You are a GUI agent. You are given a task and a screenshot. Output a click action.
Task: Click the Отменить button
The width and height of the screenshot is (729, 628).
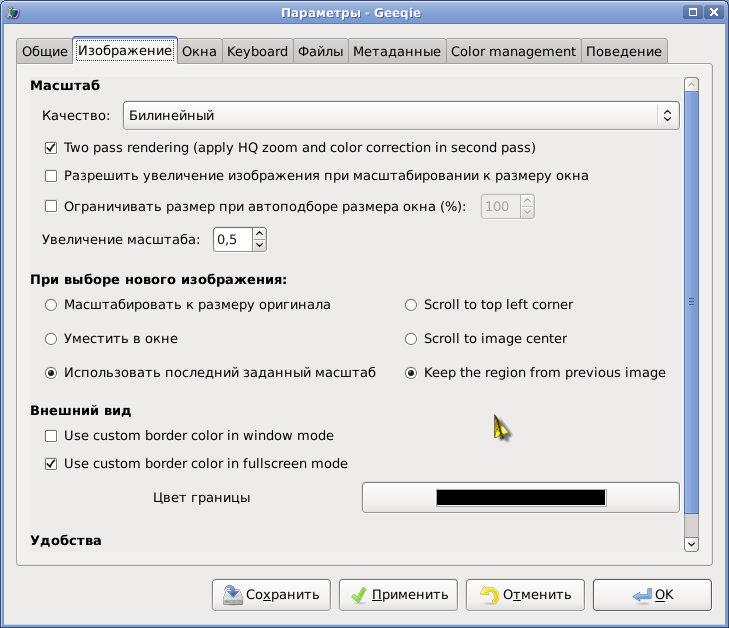pos(525,595)
